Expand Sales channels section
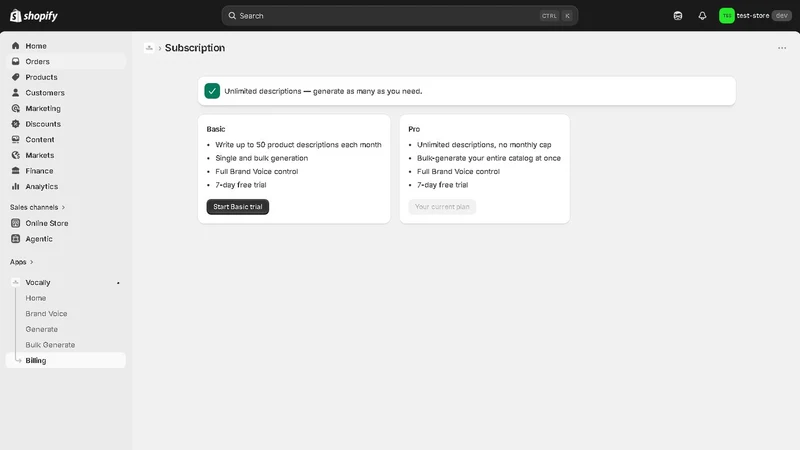 pyautogui.click(x=37, y=207)
